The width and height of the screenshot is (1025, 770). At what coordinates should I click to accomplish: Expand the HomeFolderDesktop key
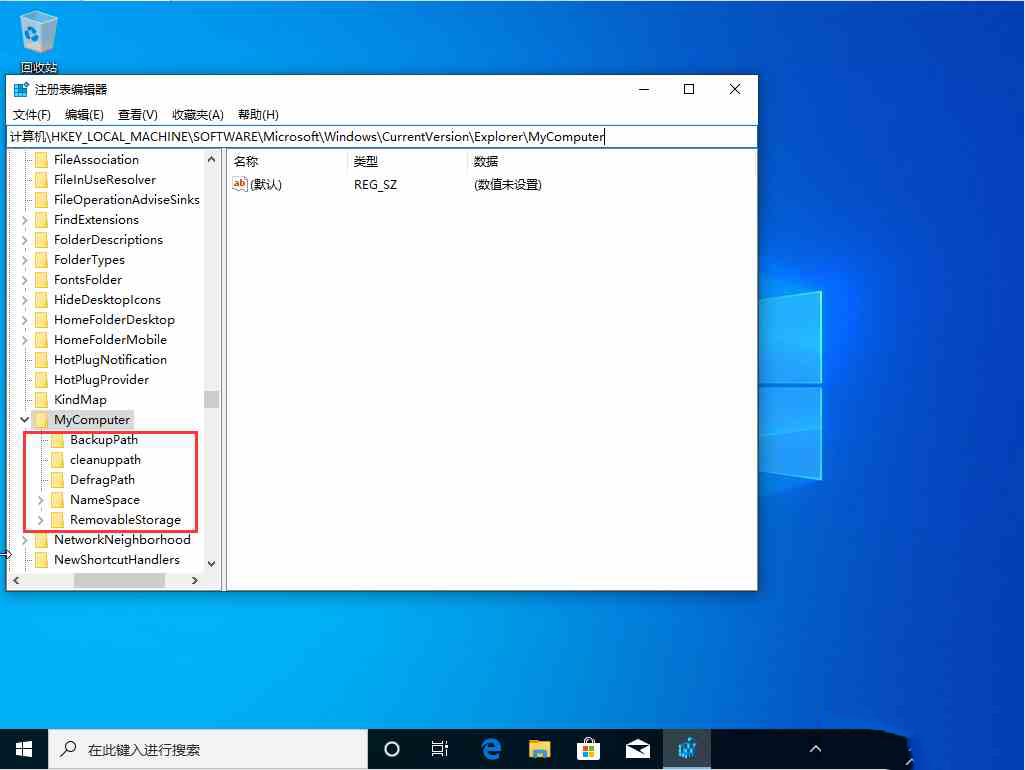point(25,320)
